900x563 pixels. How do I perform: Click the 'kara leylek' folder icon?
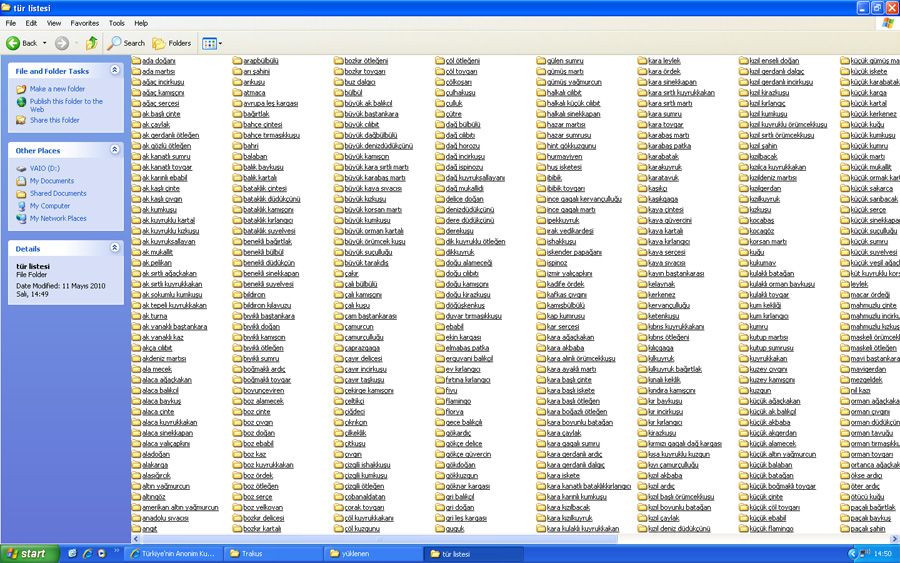pos(642,61)
